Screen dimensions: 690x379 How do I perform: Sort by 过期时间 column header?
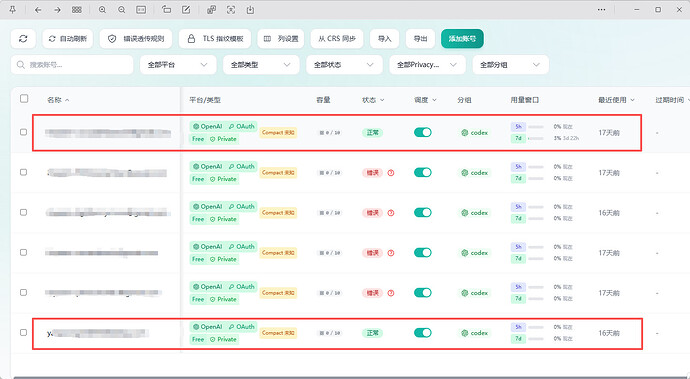click(672, 100)
